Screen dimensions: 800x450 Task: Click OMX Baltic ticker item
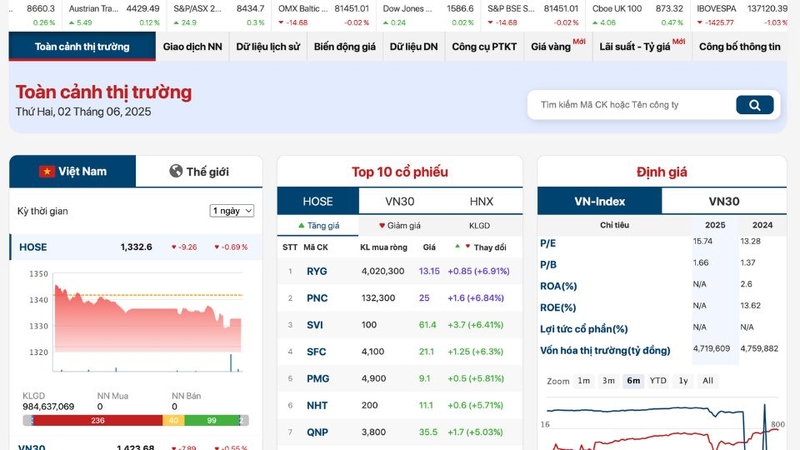point(323,15)
